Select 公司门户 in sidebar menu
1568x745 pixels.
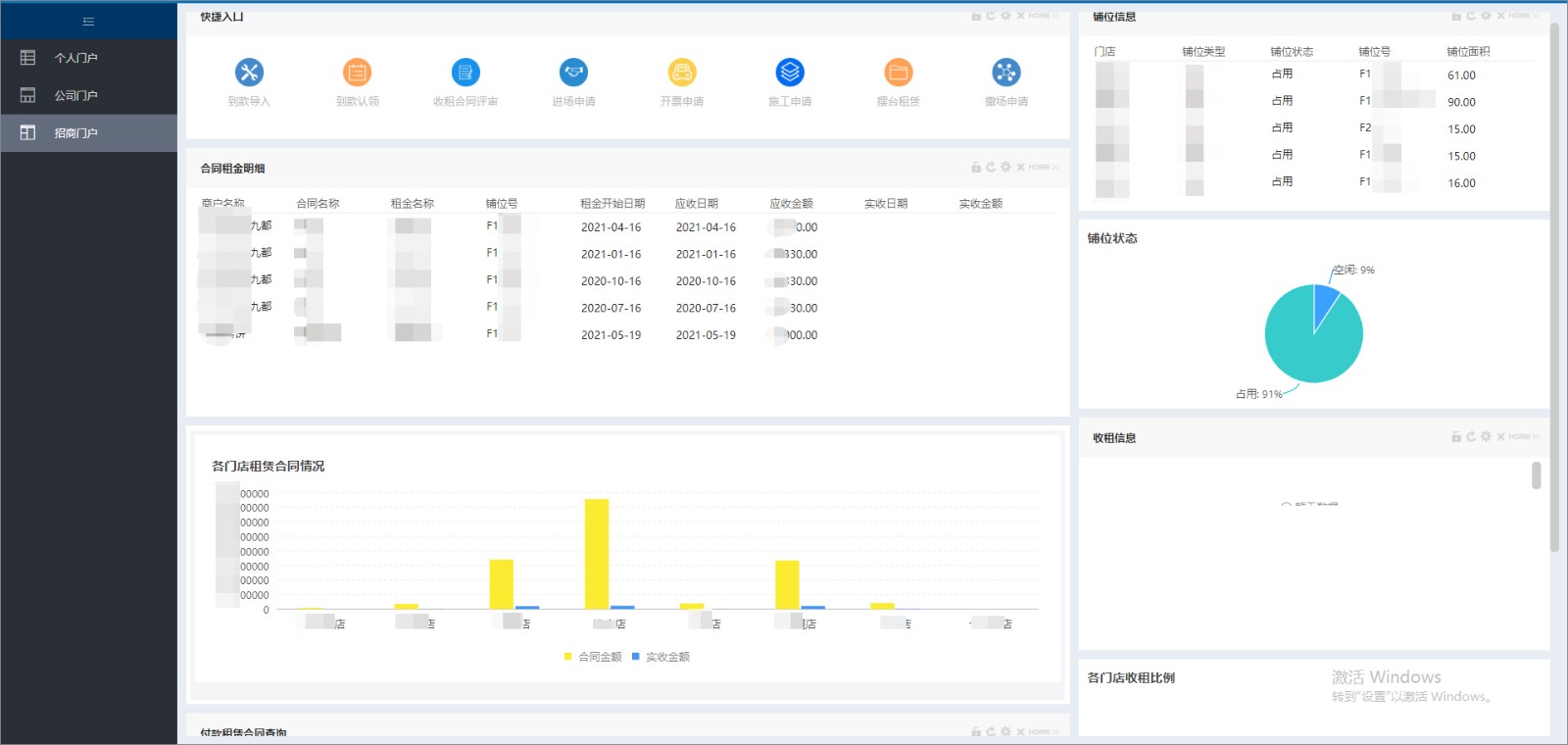88,95
